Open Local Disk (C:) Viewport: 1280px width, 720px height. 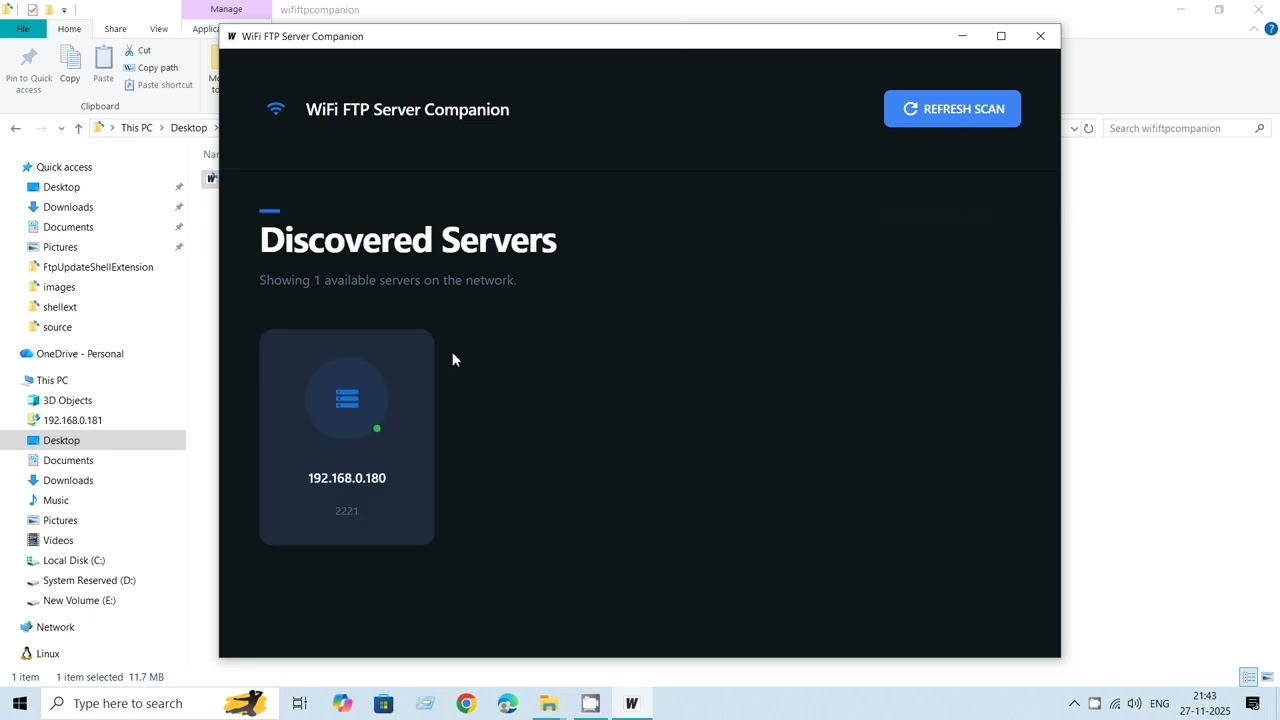74,560
